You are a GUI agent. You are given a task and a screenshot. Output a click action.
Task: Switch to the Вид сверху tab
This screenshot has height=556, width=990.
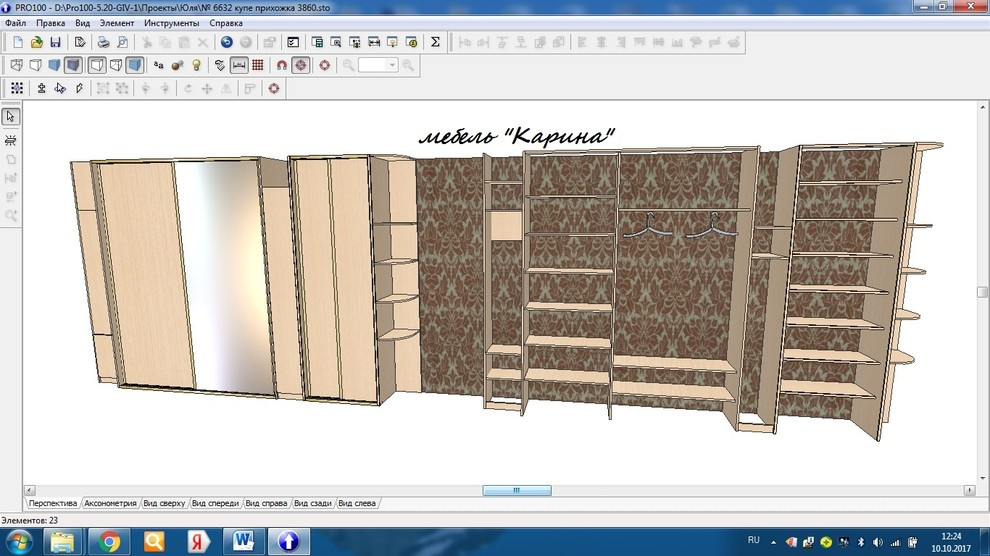[x=164, y=503]
